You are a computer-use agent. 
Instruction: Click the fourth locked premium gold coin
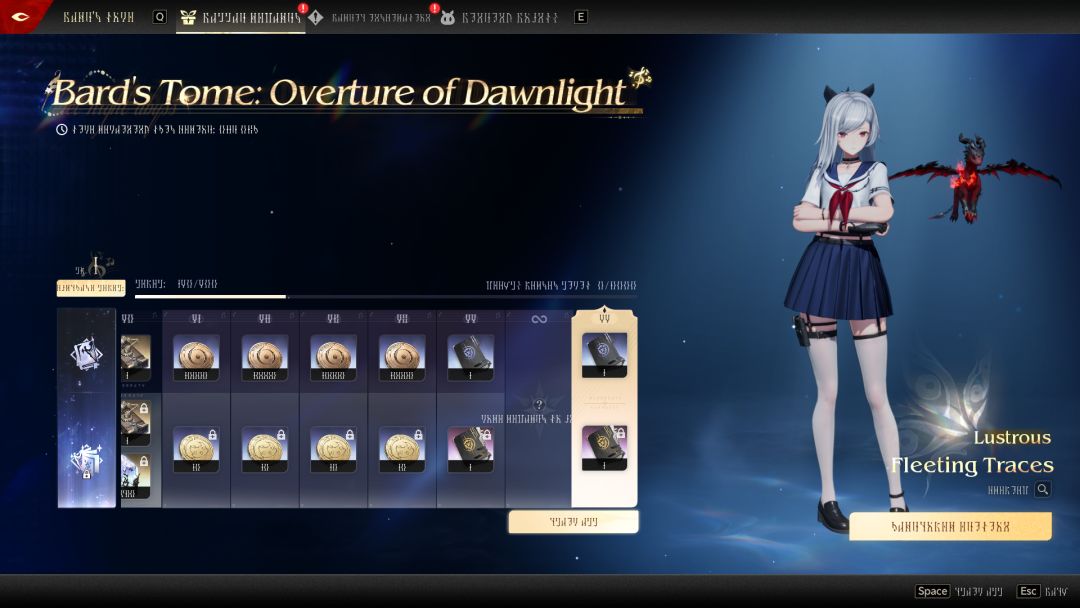(402, 449)
